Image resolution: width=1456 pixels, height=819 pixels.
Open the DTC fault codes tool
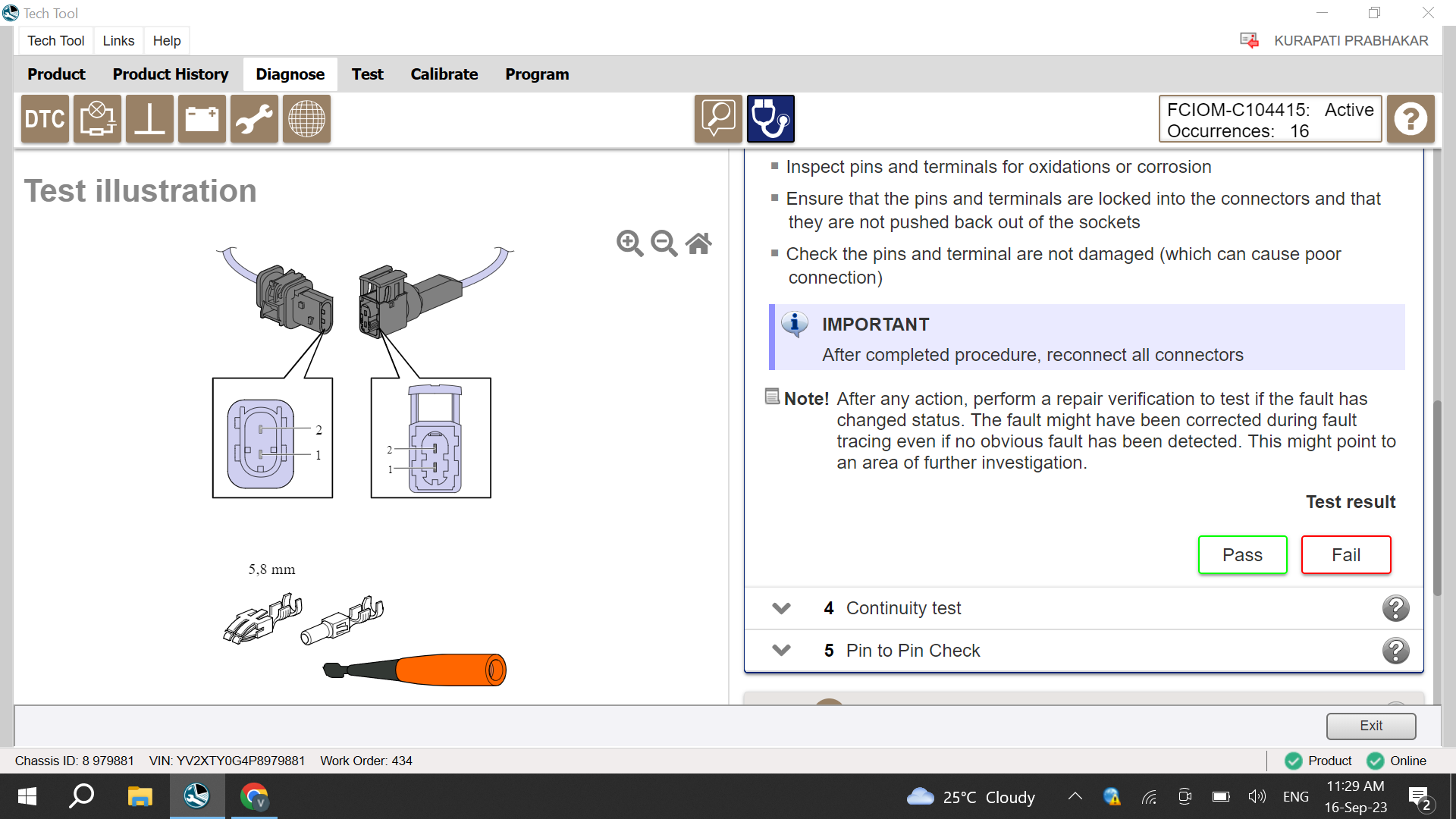tap(45, 119)
